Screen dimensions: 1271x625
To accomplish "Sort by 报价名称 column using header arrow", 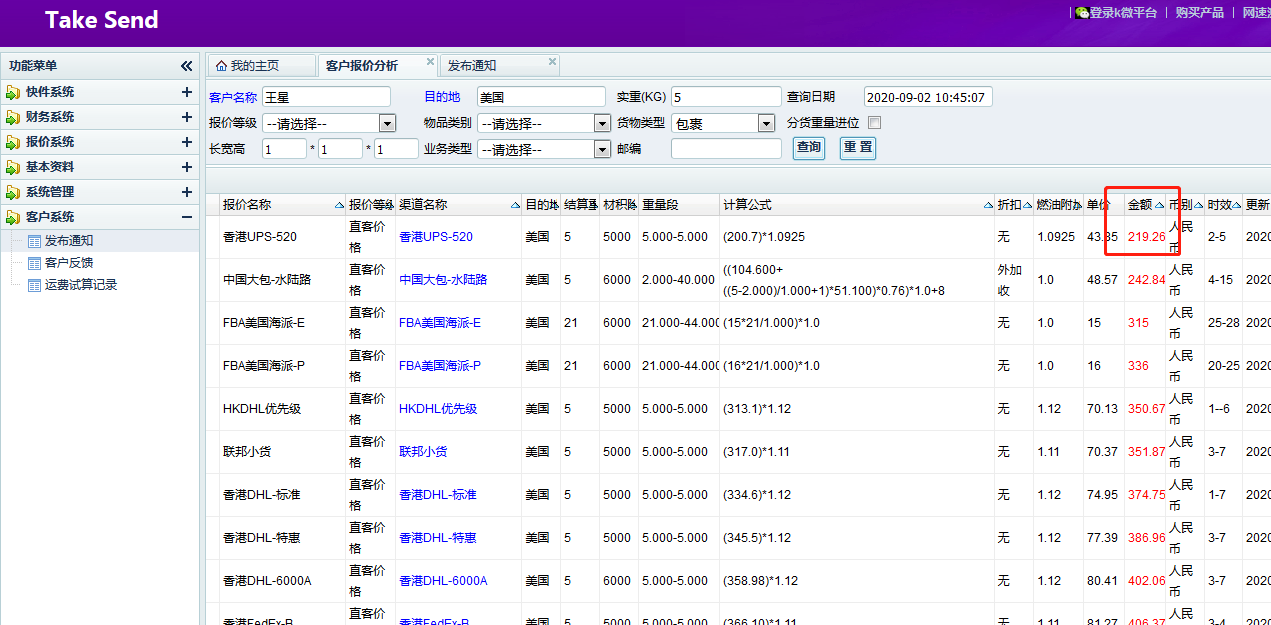I will pos(339,205).
